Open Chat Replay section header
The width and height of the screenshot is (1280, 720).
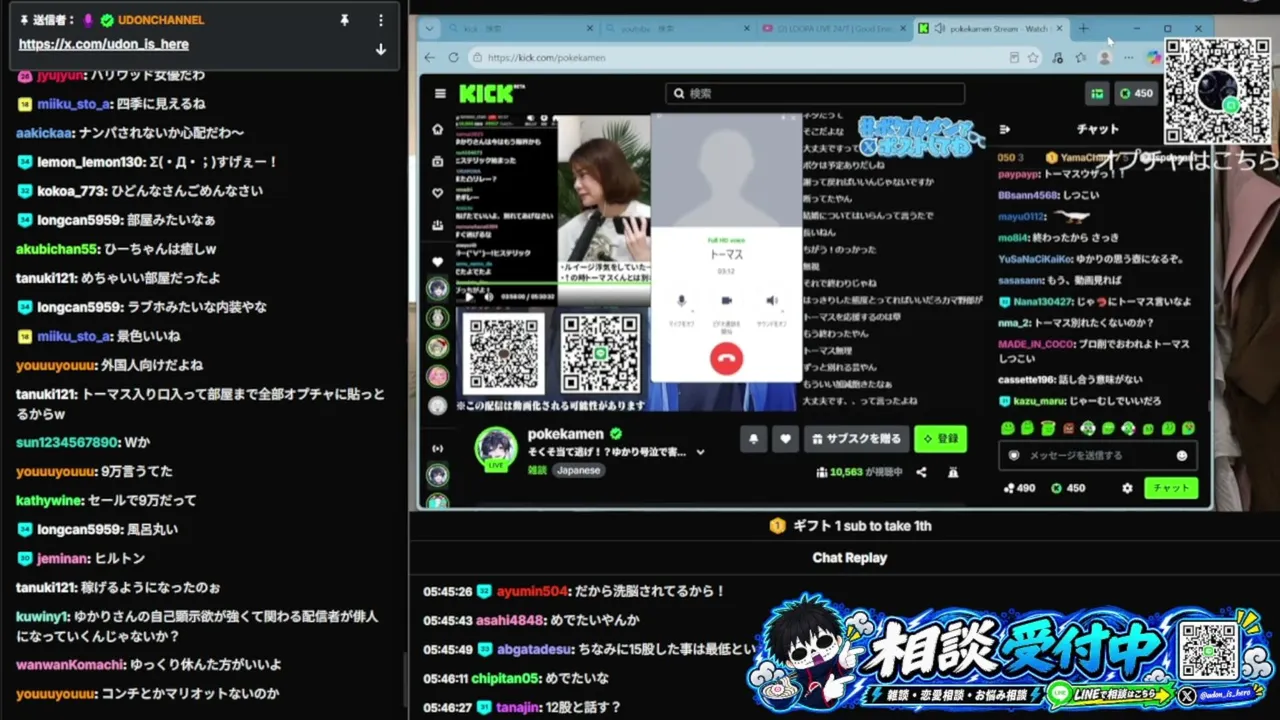click(849, 558)
